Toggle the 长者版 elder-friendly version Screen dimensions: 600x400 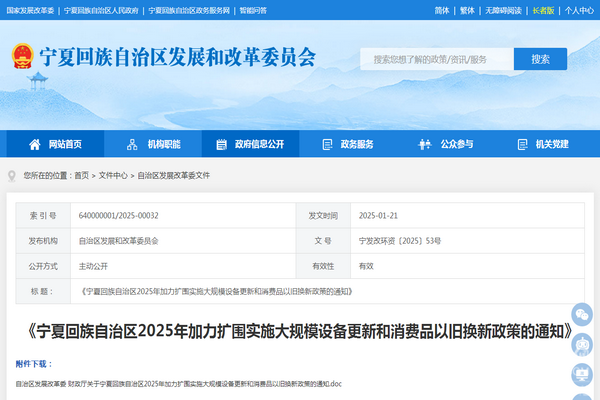pos(542,9)
